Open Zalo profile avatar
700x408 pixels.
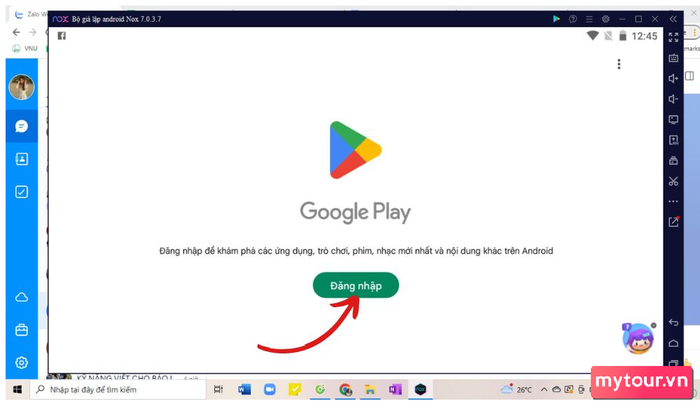coord(21,87)
